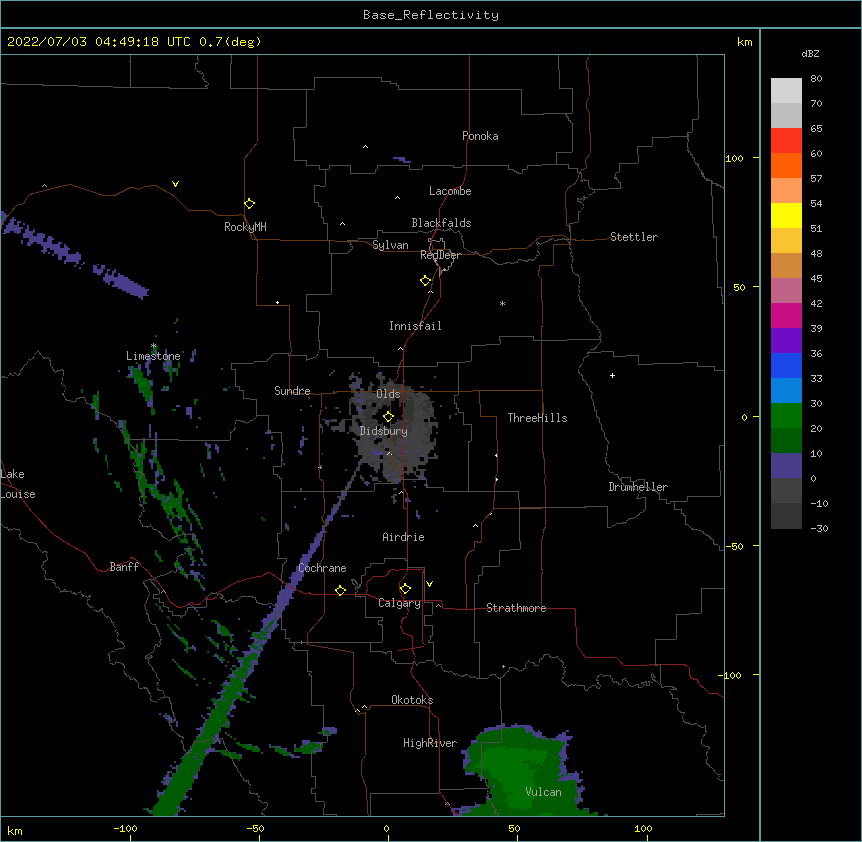Pick the dark green swatch below 20 dBZ
This screenshot has height=842, width=862.
(x=786, y=441)
